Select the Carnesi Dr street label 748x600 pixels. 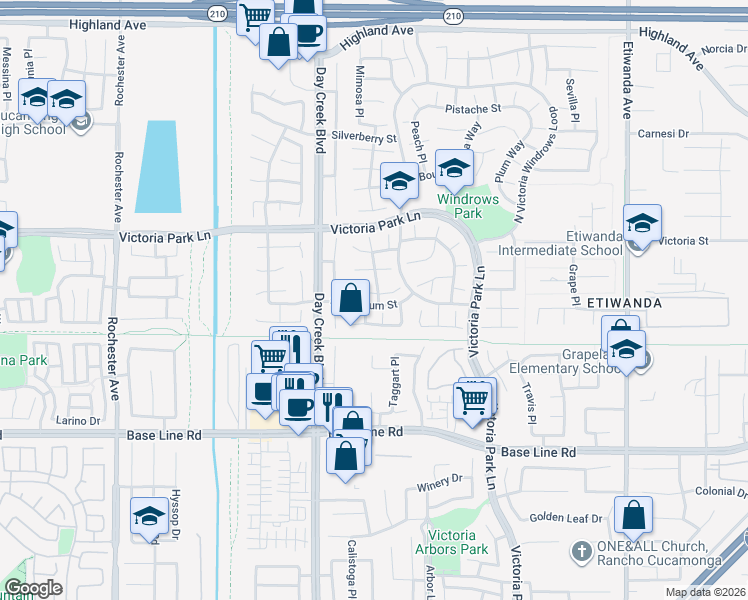pos(663,134)
